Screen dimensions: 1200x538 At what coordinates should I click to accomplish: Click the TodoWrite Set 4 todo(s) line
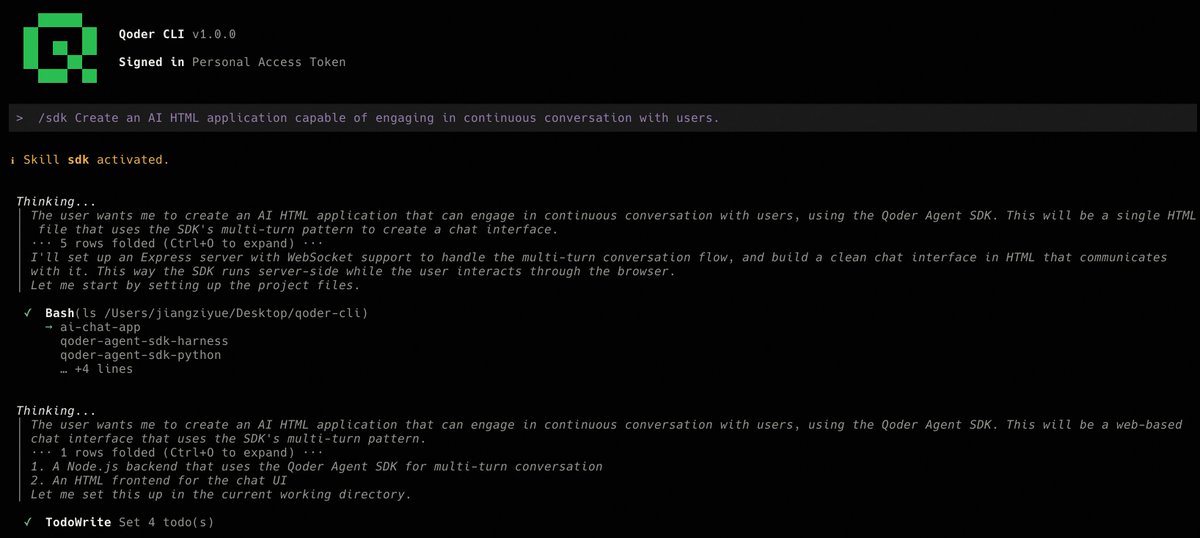click(129, 522)
